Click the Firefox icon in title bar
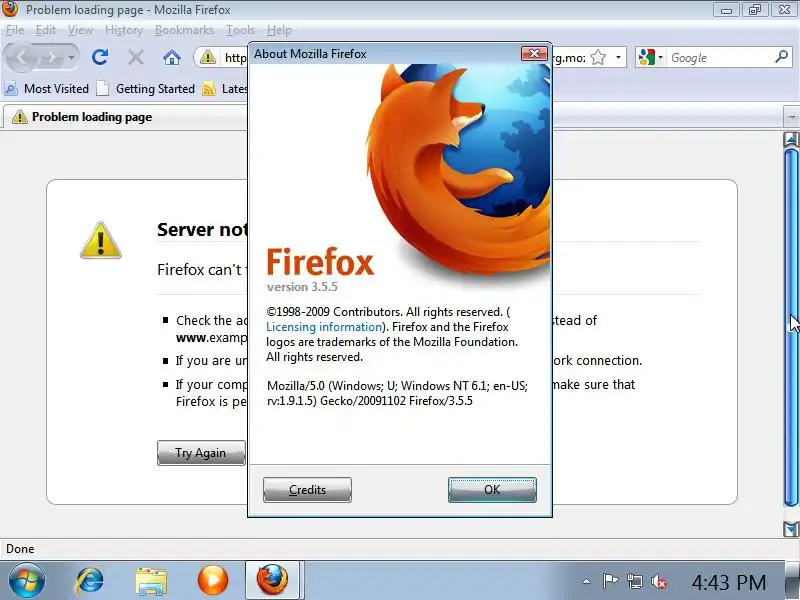This screenshot has width=800, height=600. click(10, 9)
